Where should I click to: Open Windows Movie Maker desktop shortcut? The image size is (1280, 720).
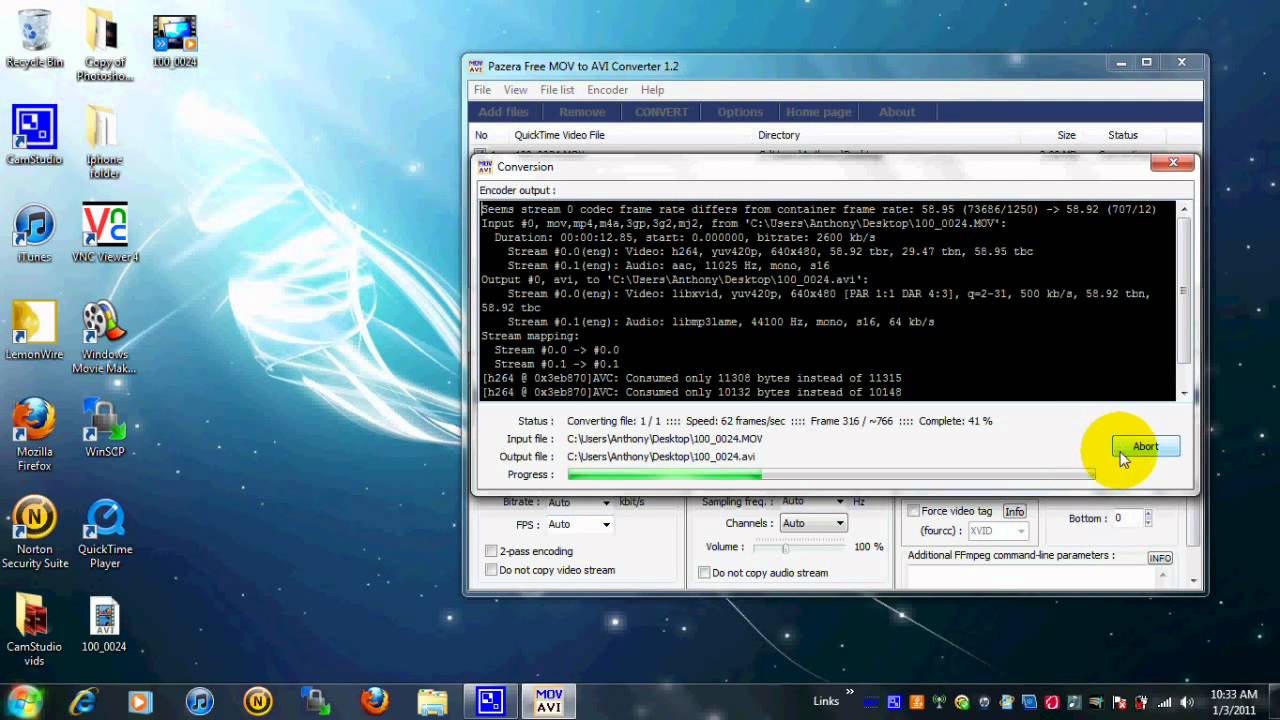(104, 338)
